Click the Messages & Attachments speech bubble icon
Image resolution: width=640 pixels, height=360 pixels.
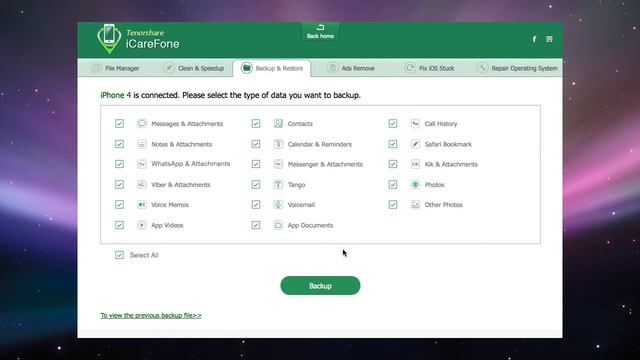click(142, 123)
